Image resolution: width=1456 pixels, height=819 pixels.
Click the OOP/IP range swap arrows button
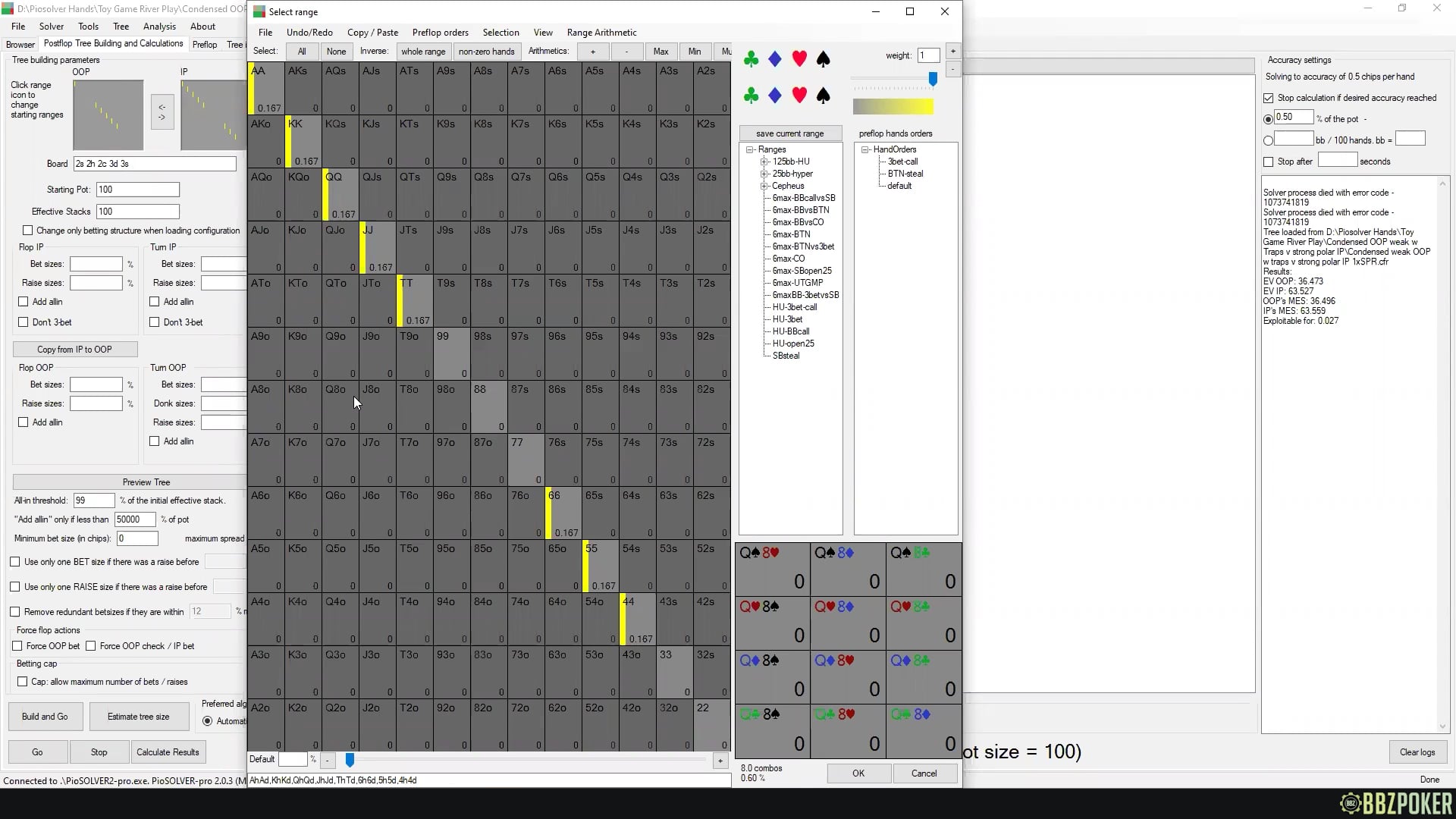click(x=162, y=112)
